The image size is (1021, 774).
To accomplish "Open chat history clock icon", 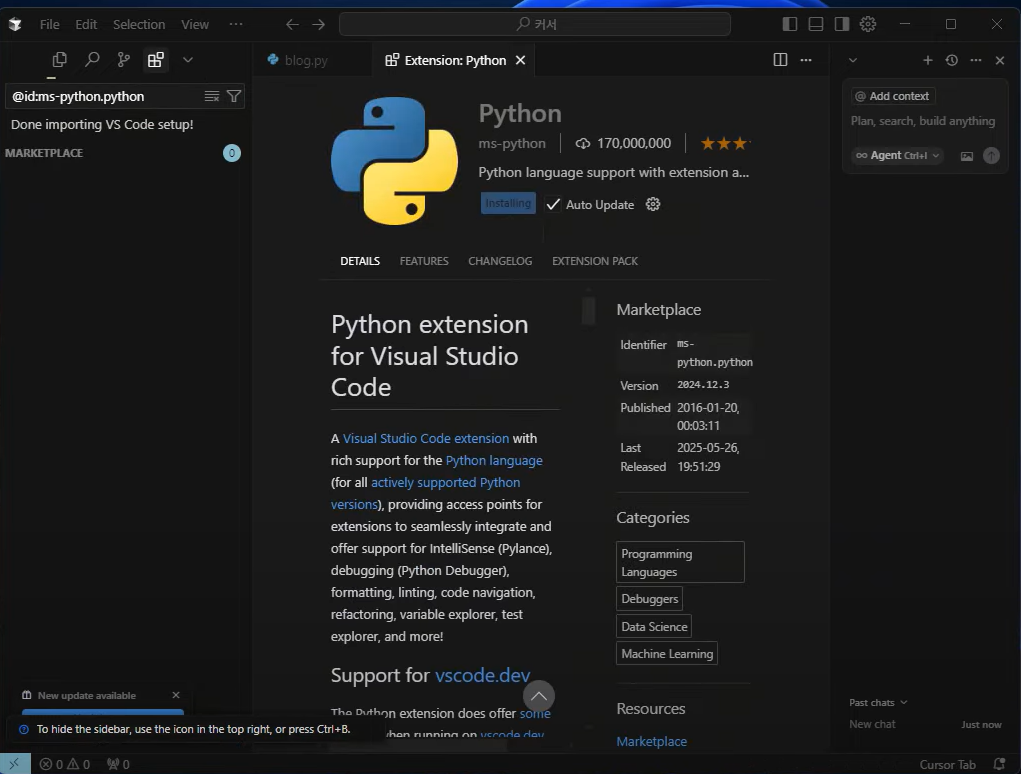I will tap(952, 61).
